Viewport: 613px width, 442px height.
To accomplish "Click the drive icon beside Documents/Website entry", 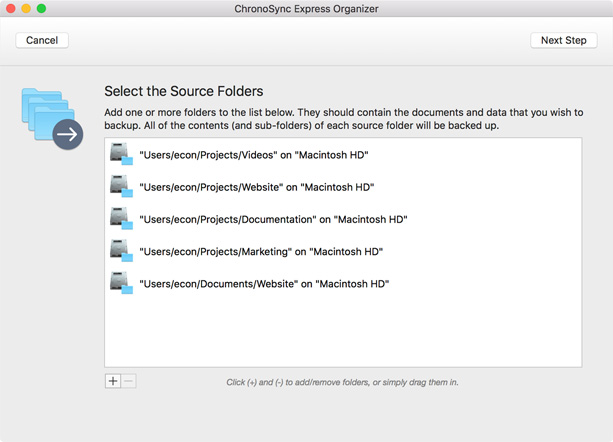I will click(x=121, y=283).
